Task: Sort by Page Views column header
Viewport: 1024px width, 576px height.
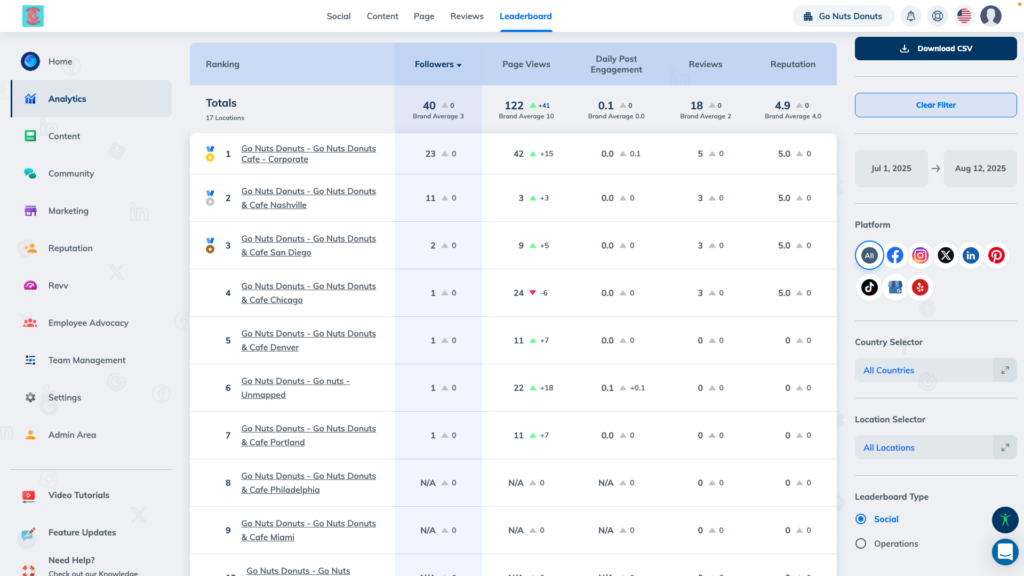Action: 526,65
